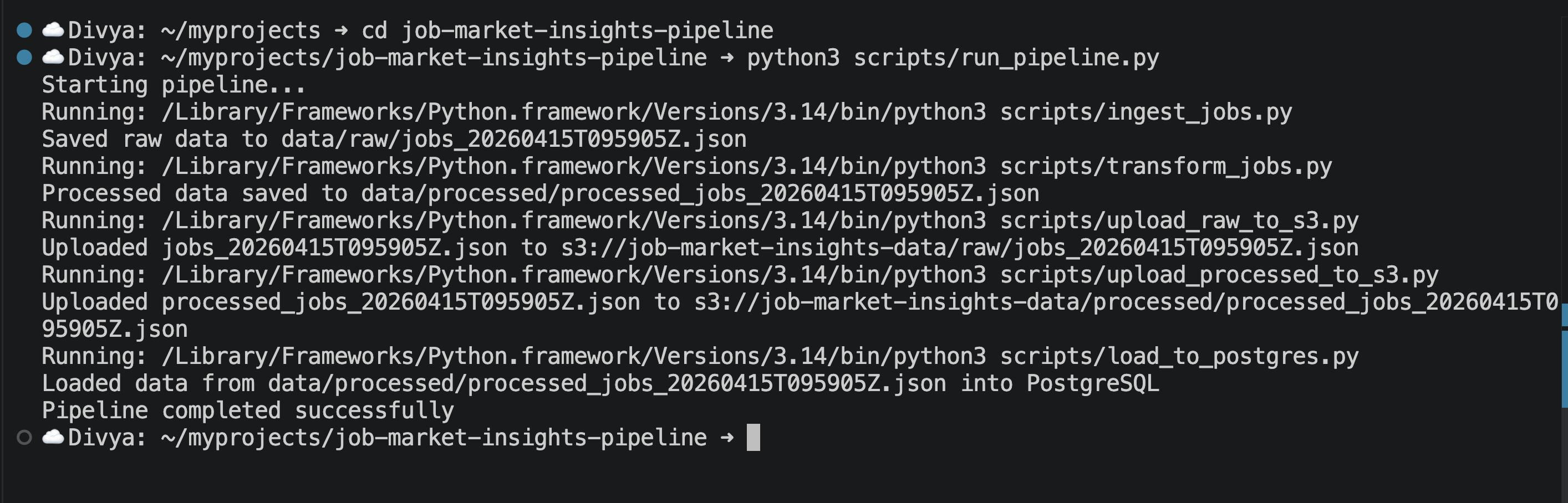The height and width of the screenshot is (503, 1568).
Task: Click the cloud icon on the empty final prompt
Action: 53,437
